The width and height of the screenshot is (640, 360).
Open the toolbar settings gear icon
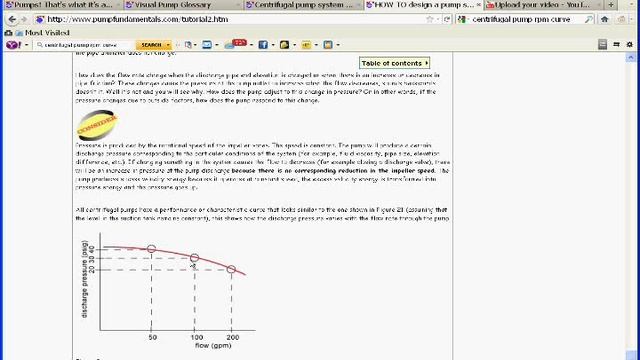coord(629,44)
